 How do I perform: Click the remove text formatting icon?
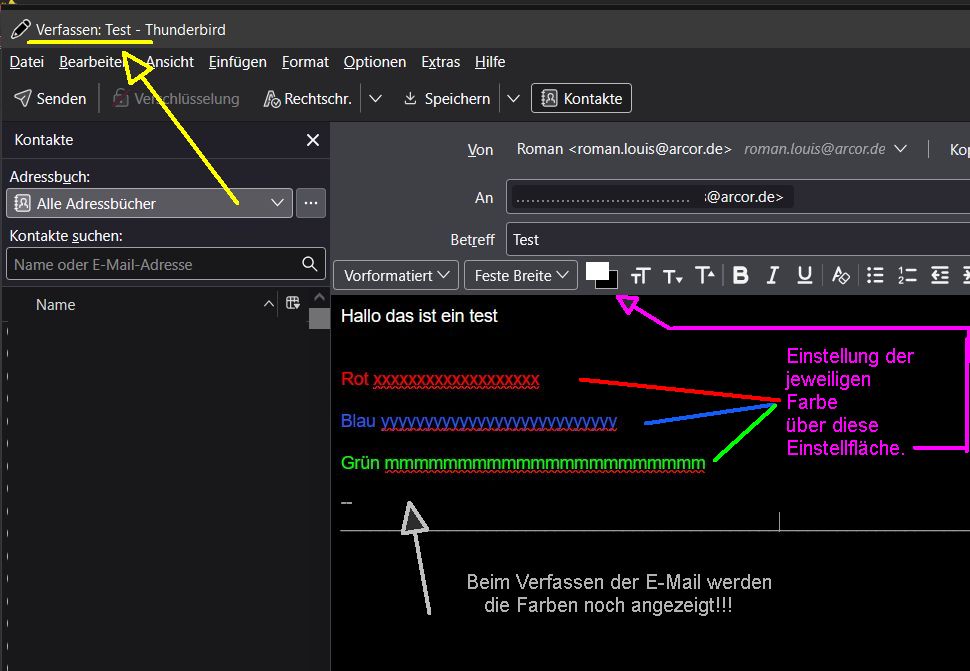point(840,276)
